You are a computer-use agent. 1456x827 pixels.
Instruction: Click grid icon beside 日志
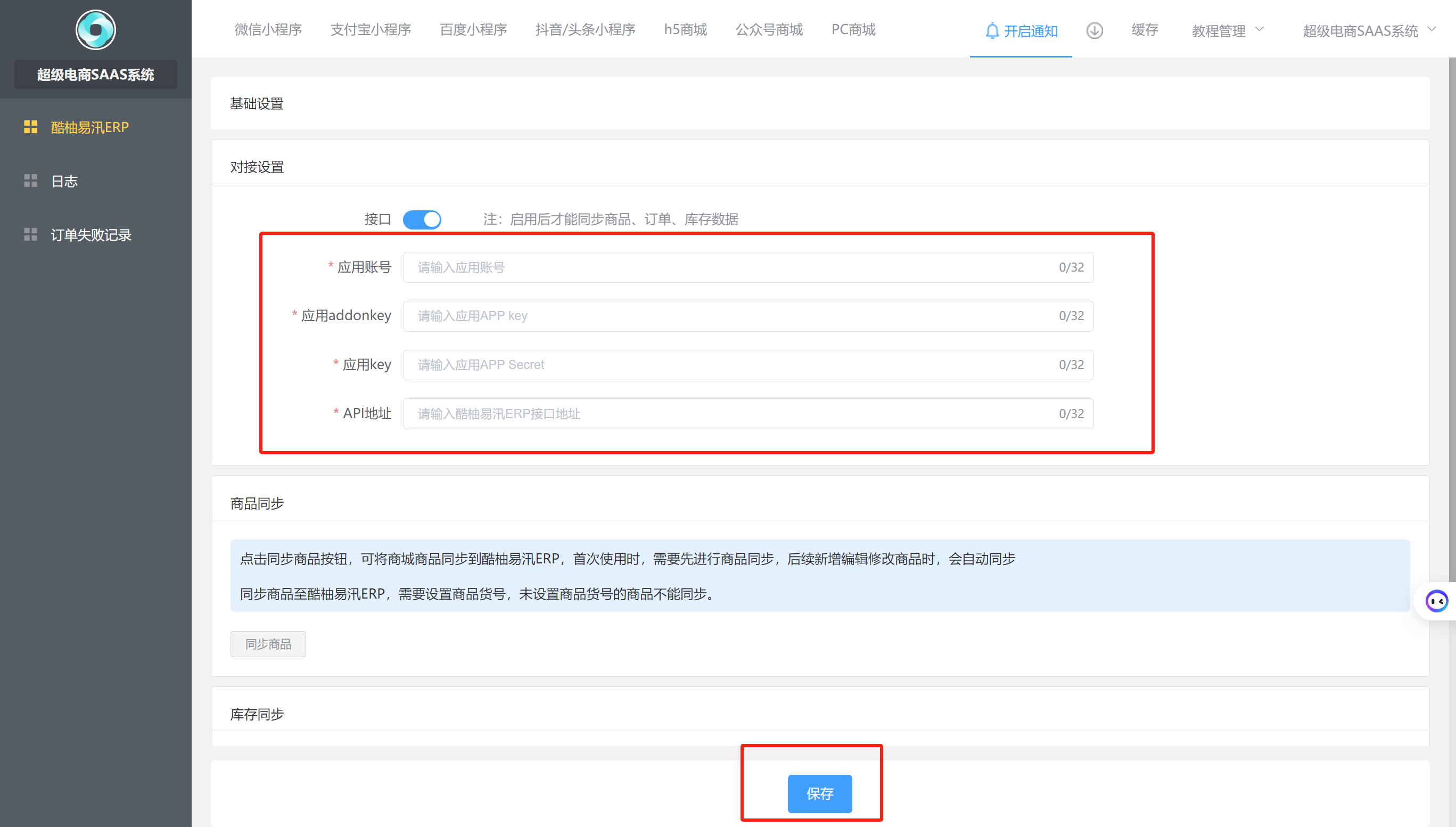pyautogui.click(x=31, y=181)
